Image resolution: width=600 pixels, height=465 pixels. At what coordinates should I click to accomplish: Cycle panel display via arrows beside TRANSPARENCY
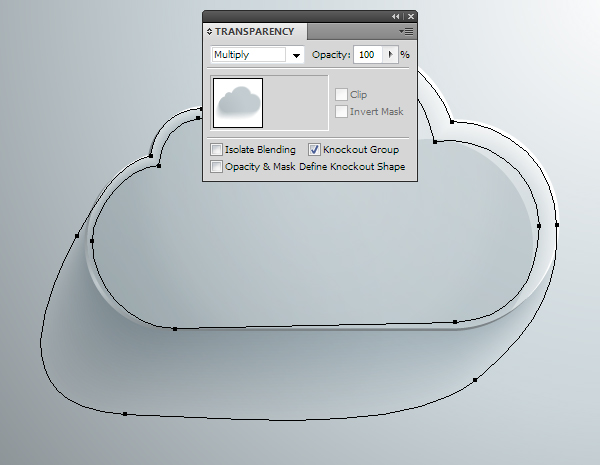point(209,31)
